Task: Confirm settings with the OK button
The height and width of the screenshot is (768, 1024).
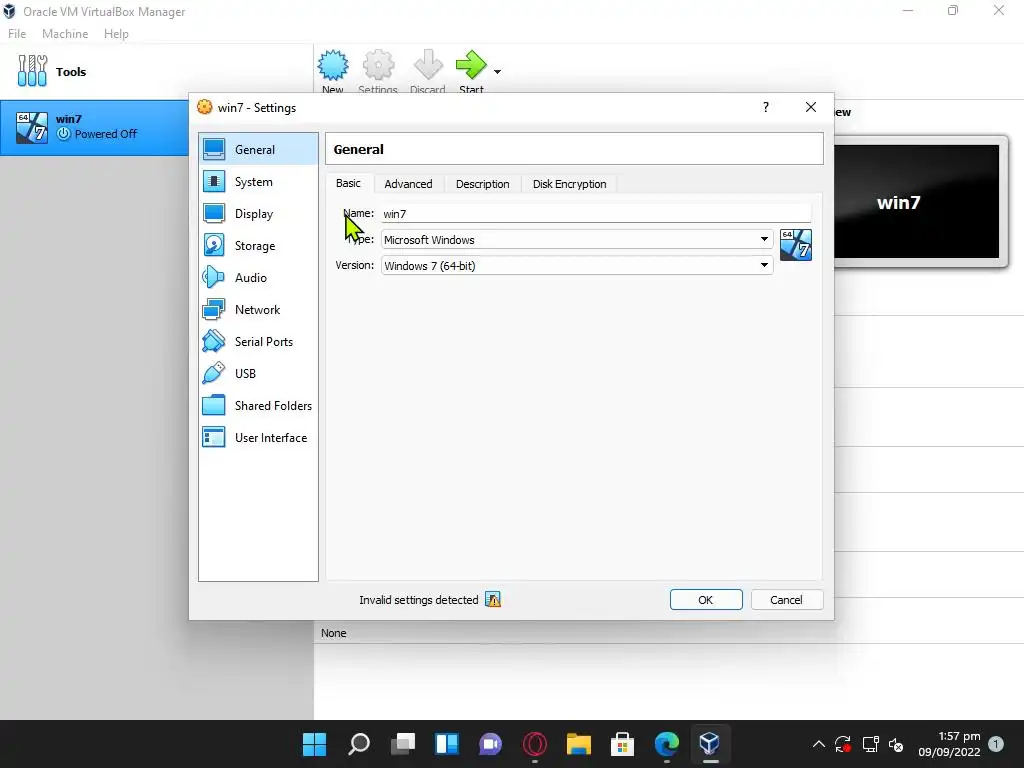Action: (x=706, y=600)
